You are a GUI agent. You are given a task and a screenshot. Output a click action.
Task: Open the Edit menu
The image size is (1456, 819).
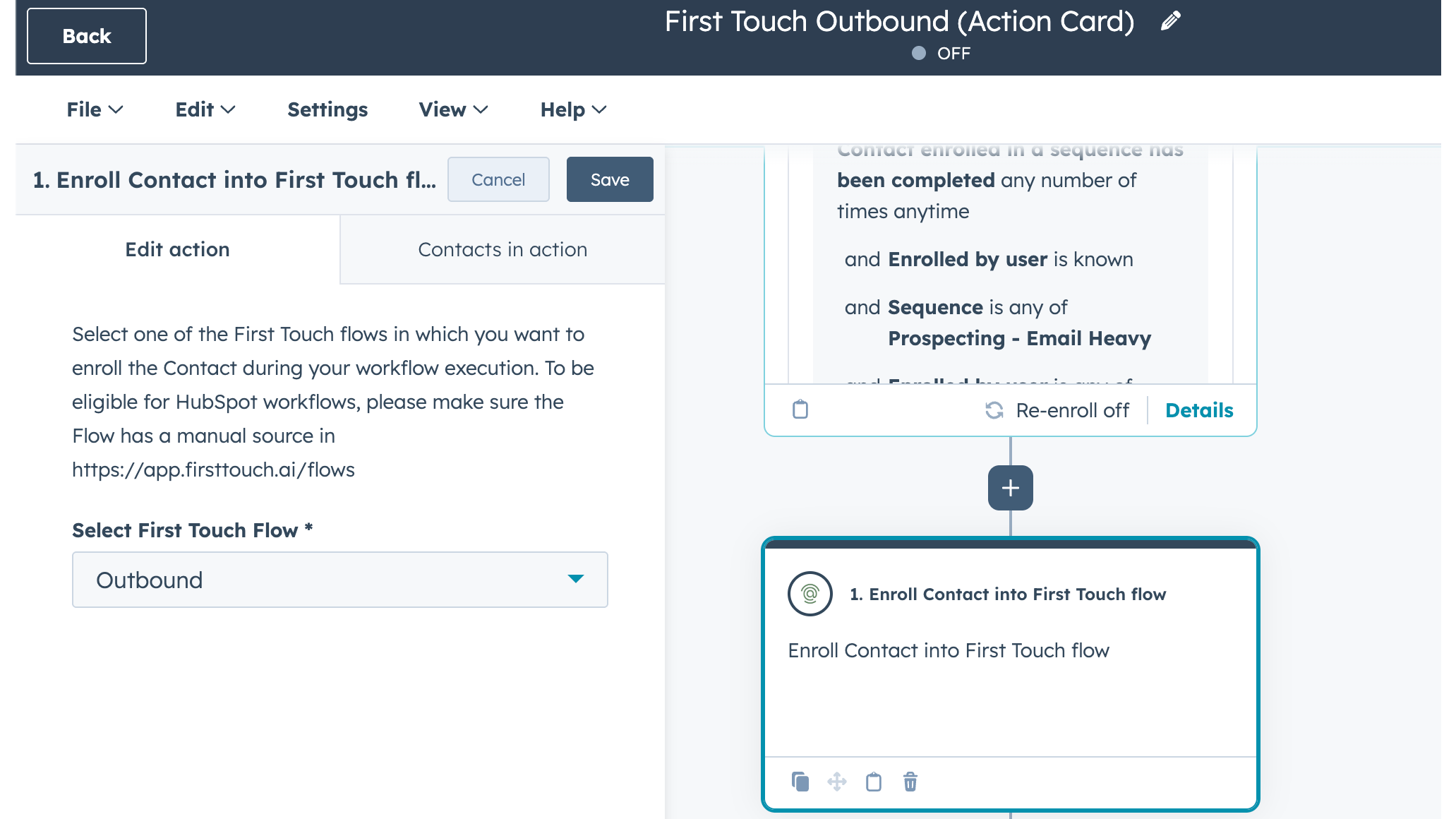coord(205,109)
